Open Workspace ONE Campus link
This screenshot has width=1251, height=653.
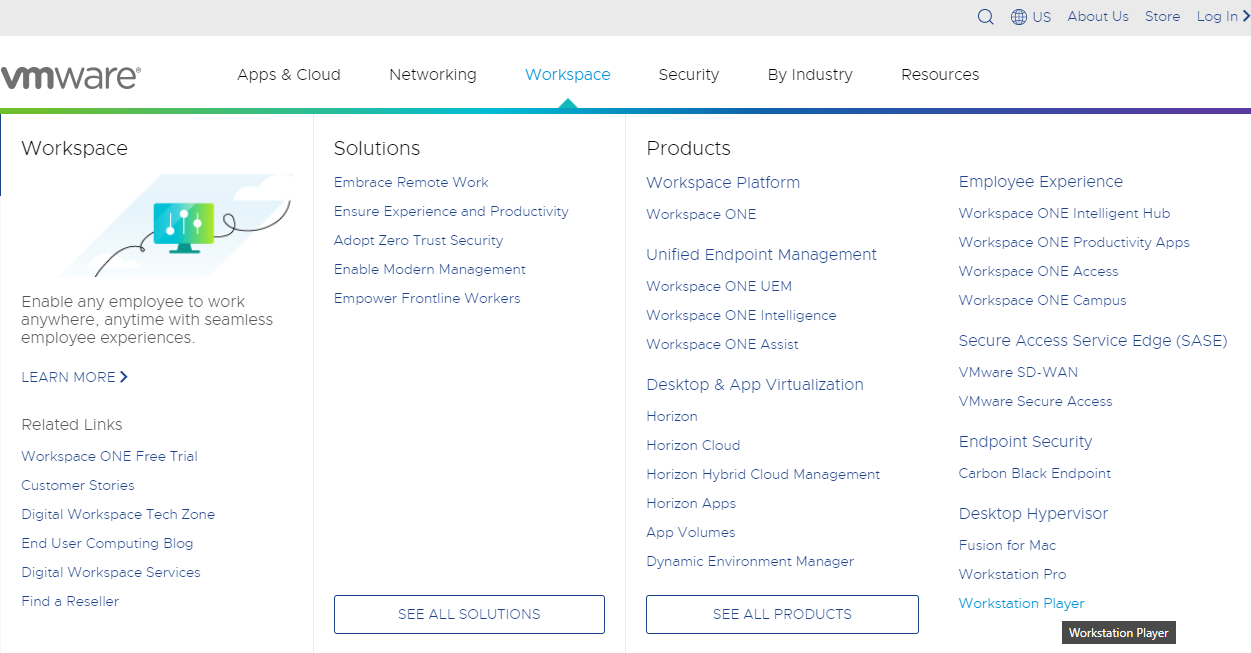(x=1042, y=300)
